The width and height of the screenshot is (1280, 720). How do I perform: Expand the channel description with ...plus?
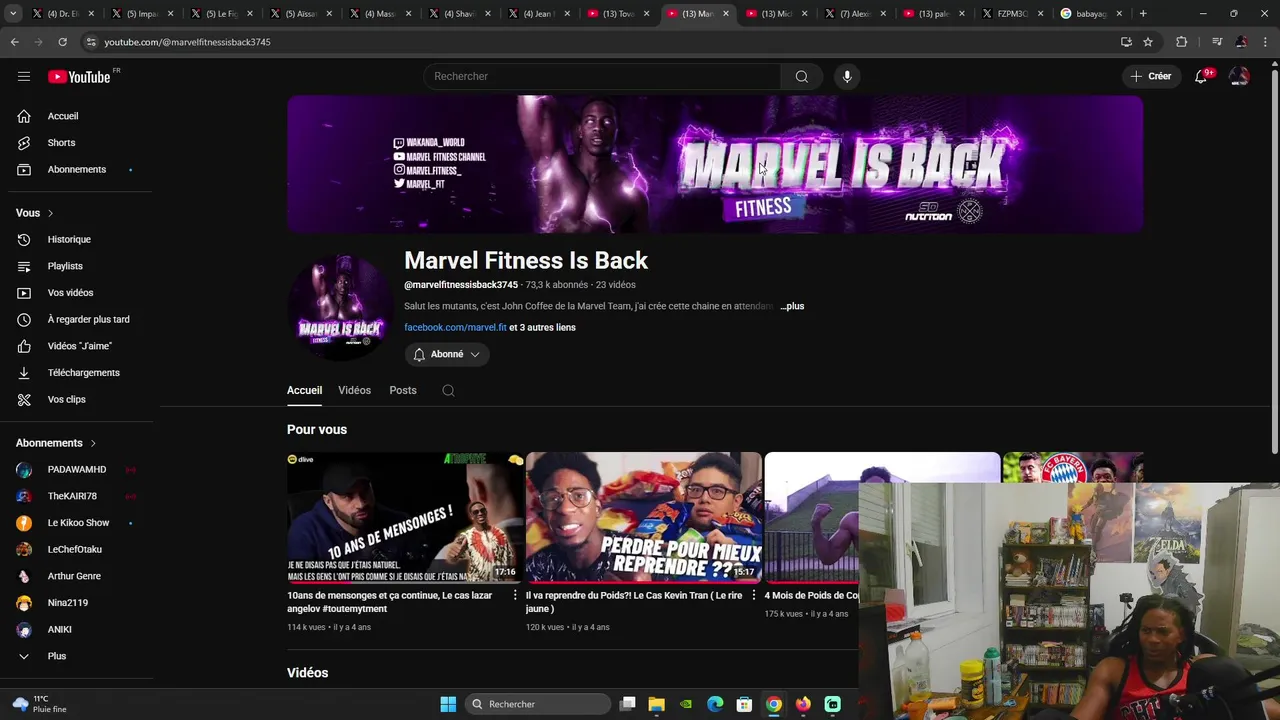point(792,306)
